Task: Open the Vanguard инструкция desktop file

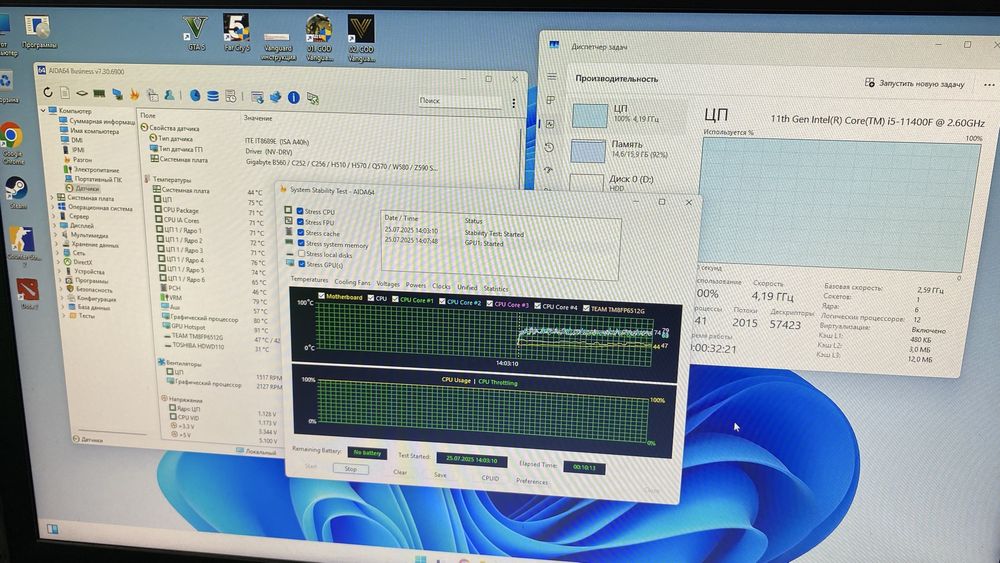Action: point(277,46)
